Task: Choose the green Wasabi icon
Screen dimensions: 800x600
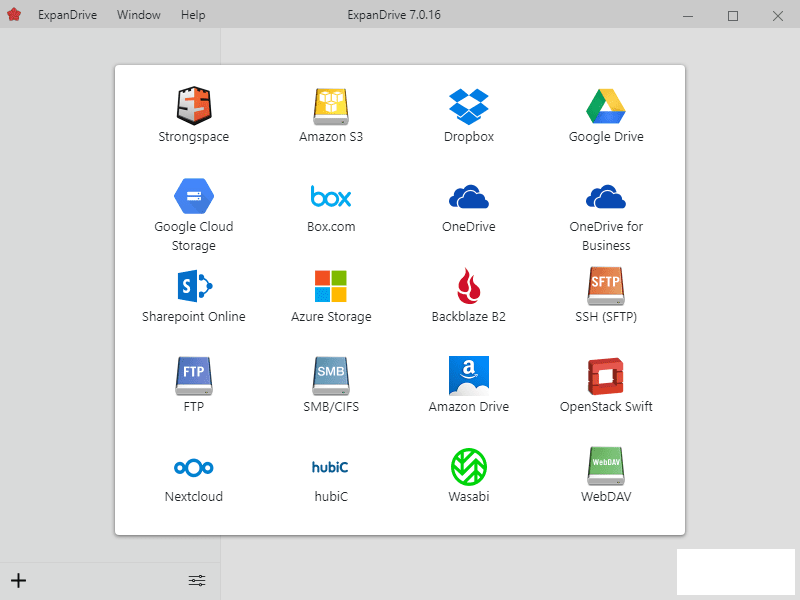Action: (x=469, y=467)
